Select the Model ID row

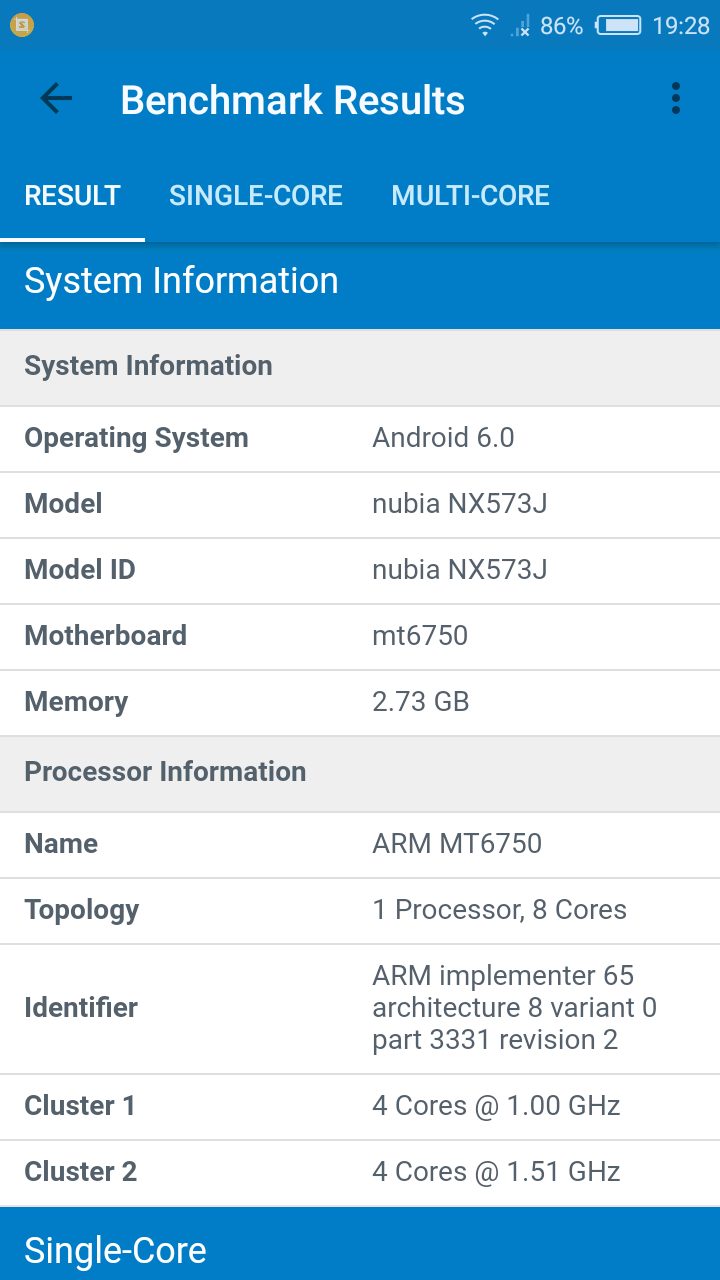pos(360,570)
